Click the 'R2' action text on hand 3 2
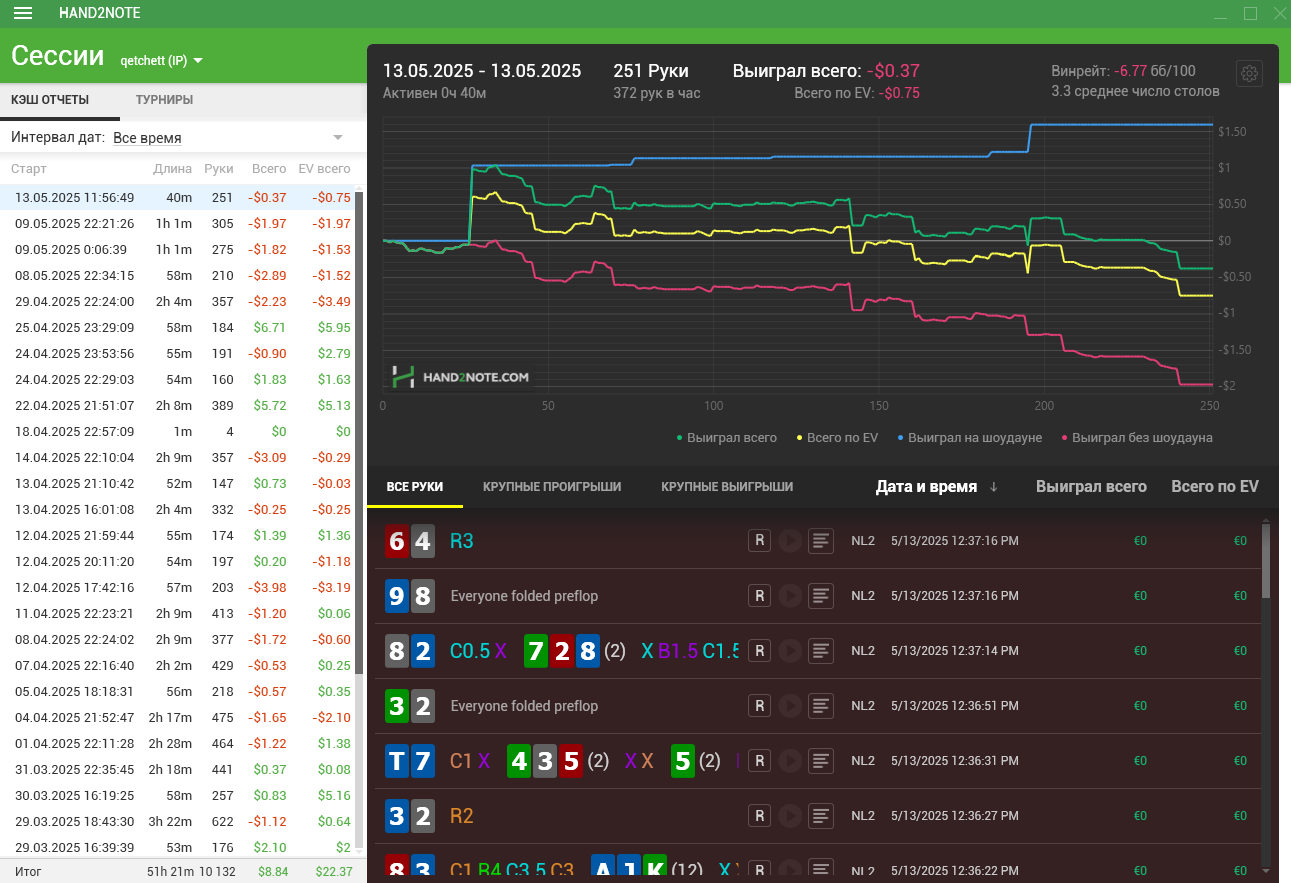 click(462, 816)
